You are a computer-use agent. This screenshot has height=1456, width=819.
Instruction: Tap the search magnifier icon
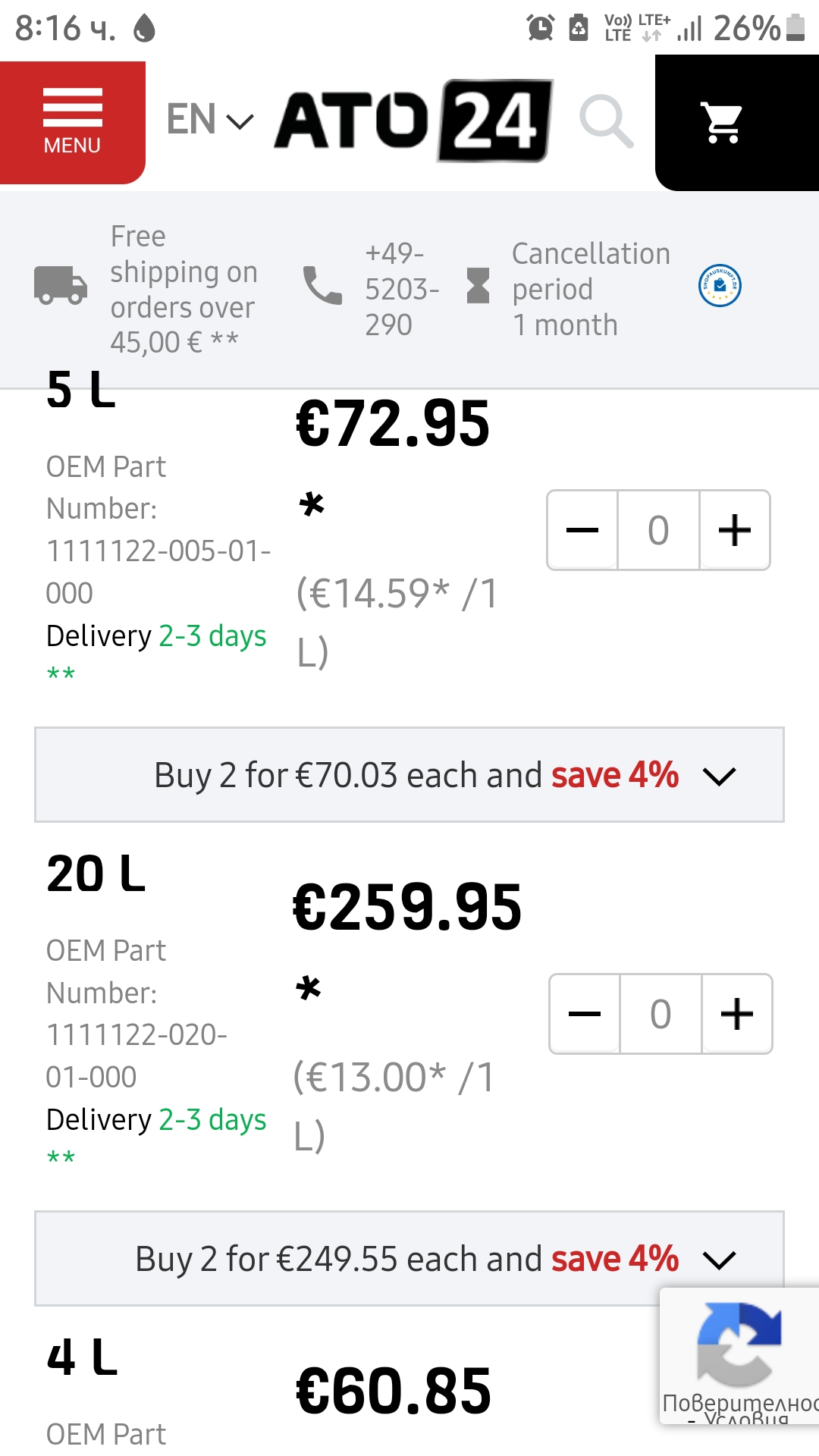pyautogui.click(x=606, y=121)
